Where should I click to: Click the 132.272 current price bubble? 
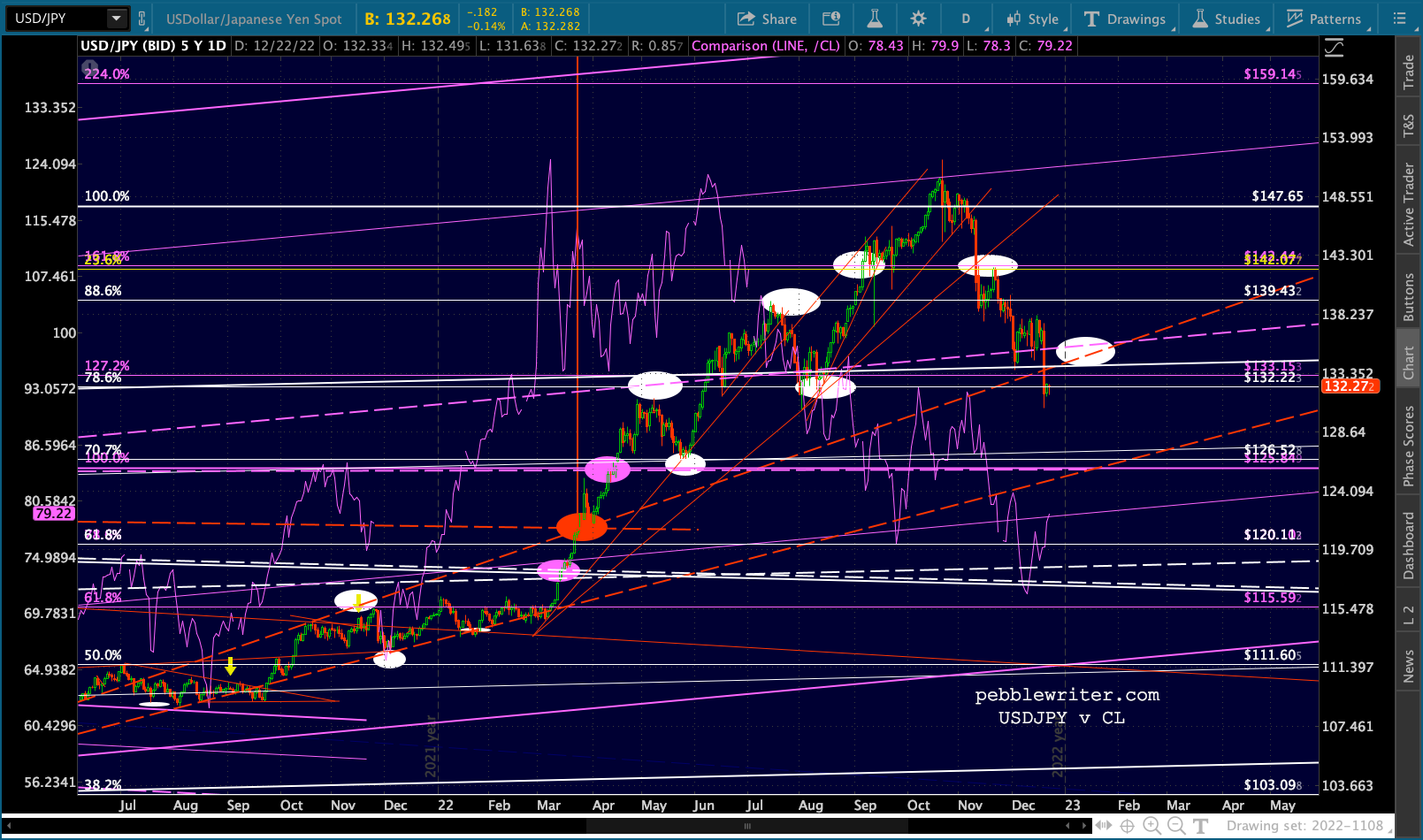(x=1349, y=386)
